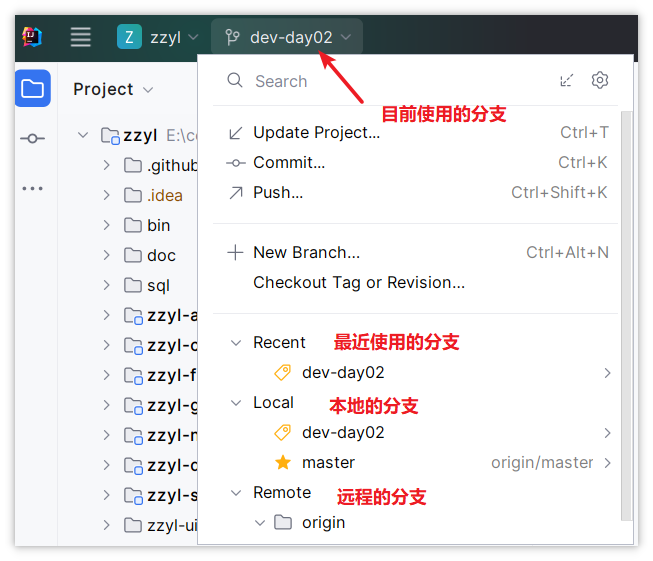Click the branch popup vertical scrollbar

(x=627, y=315)
